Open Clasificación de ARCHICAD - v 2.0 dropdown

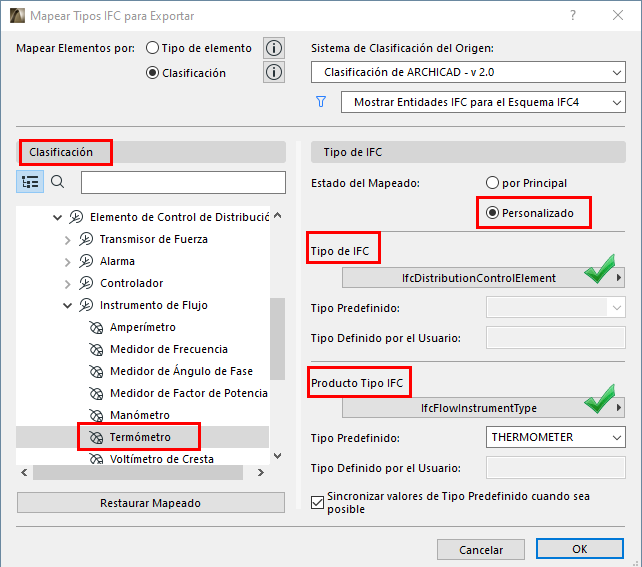click(468, 72)
